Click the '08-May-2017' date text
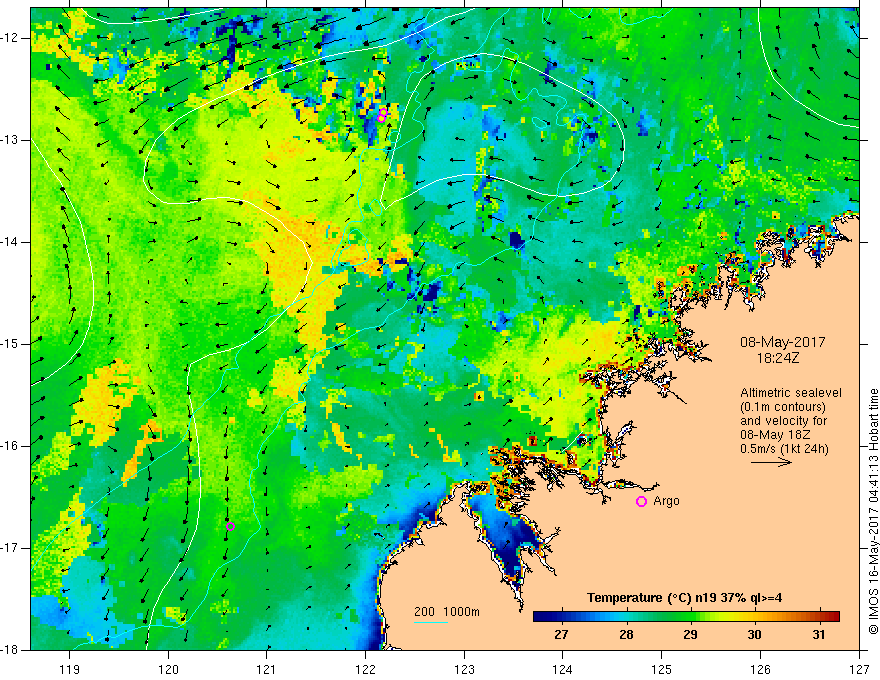The width and height of the screenshot is (880, 680). (782, 342)
